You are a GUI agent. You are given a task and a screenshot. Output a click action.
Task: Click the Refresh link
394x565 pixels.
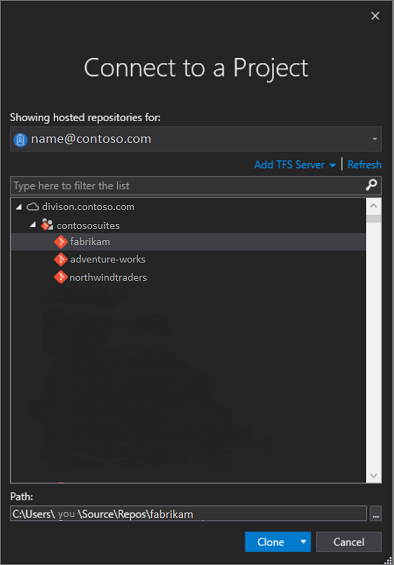point(364,165)
